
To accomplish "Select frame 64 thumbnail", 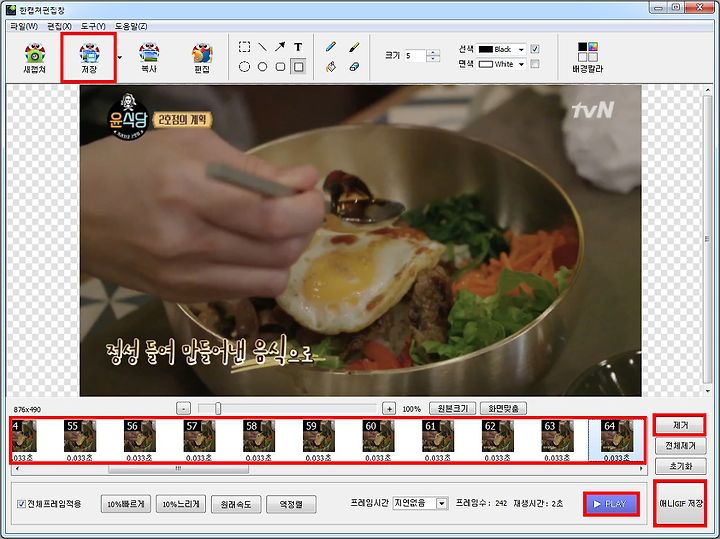I will (x=617, y=436).
